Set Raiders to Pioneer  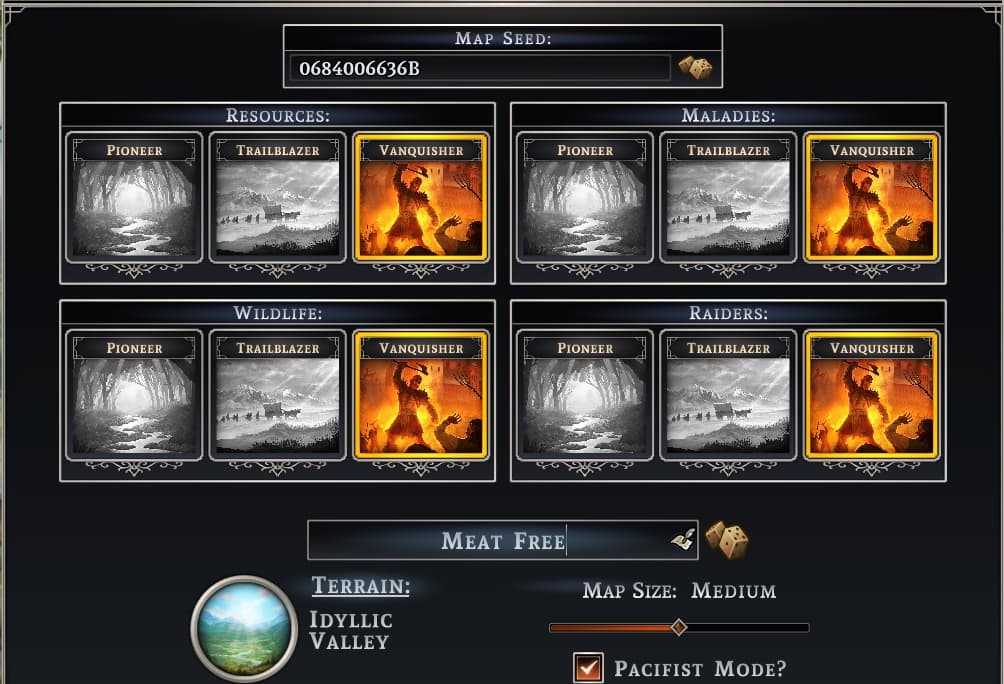[x=585, y=395]
